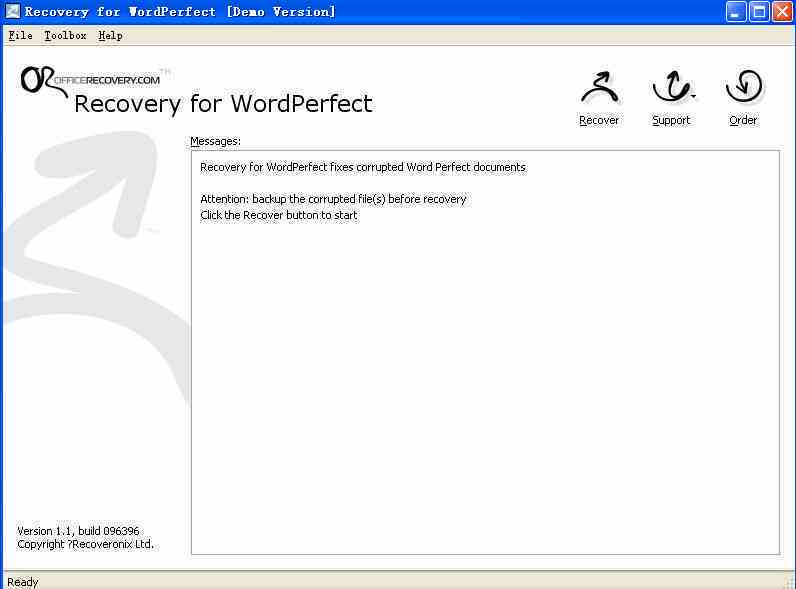Open the Help menu
Image resolution: width=796 pixels, height=589 pixels.
[110, 36]
